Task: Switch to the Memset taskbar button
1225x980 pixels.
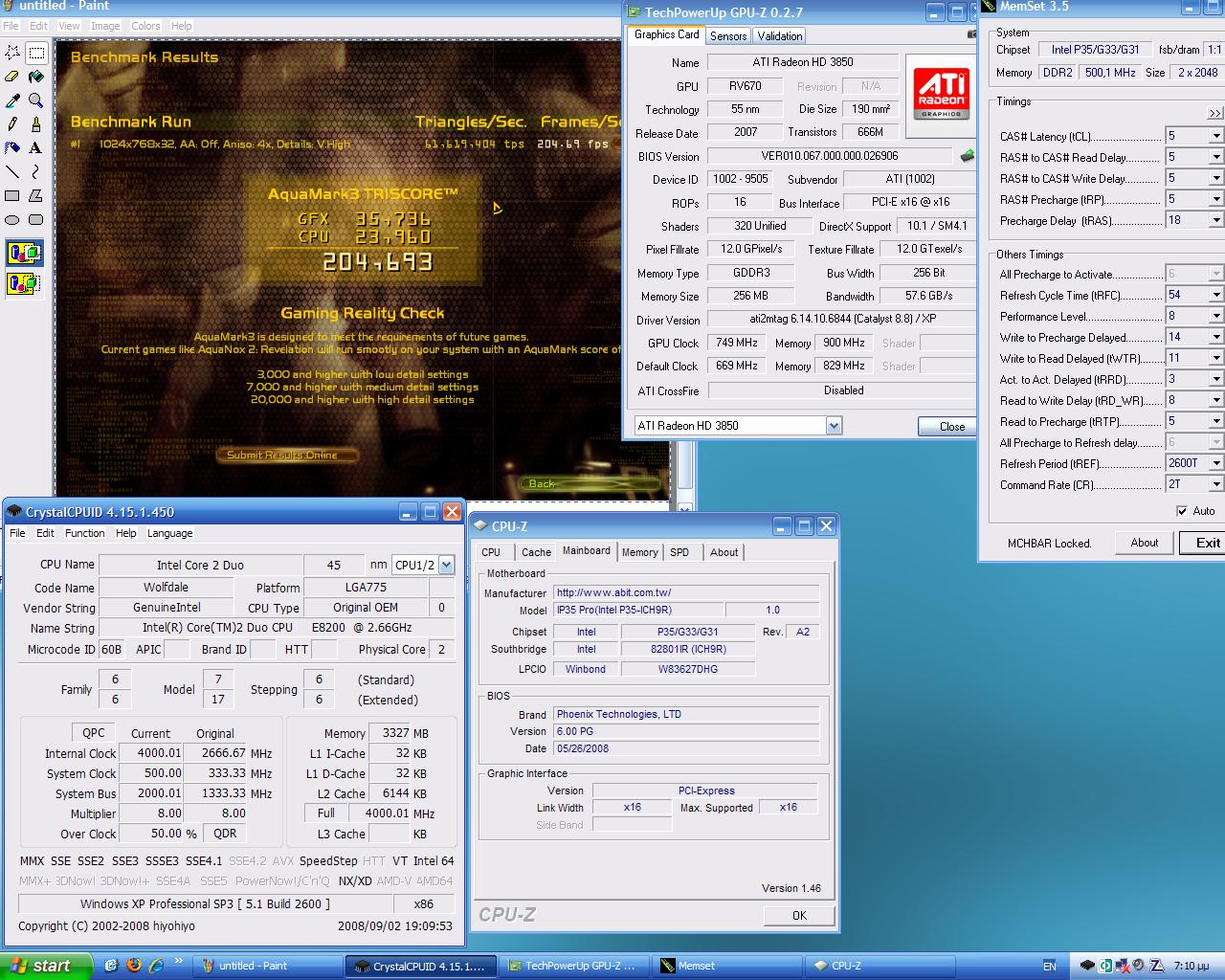Action: pyautogui.click(x=727, y=966)
